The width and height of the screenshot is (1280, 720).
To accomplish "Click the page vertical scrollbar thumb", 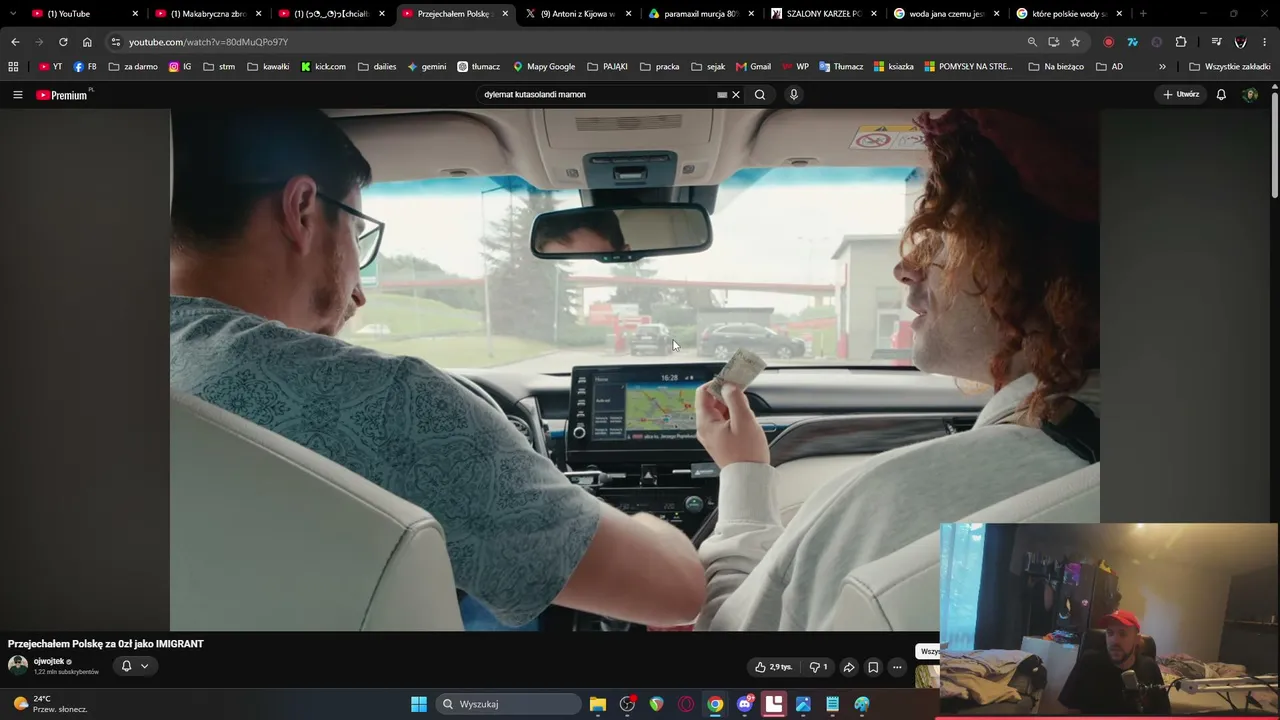I will coord(1275,145).
